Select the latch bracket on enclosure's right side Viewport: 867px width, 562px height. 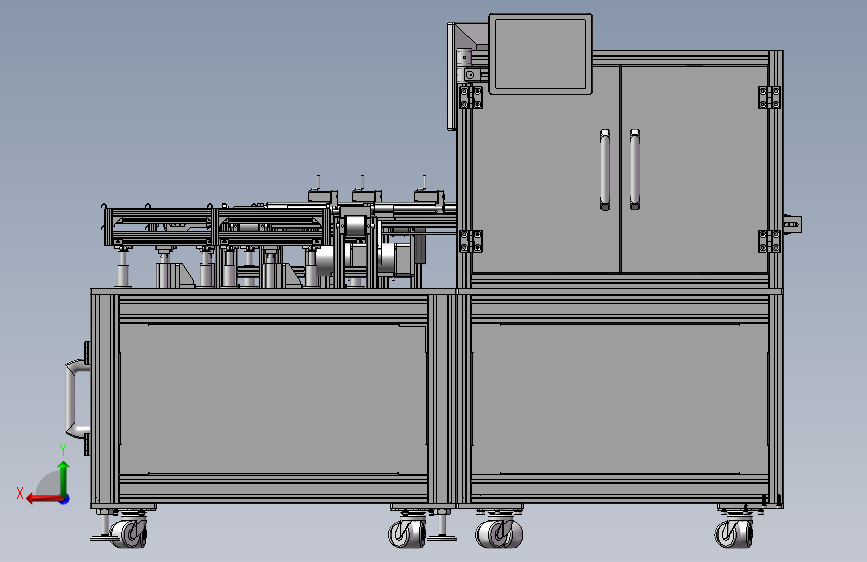[x=792, y=224]
